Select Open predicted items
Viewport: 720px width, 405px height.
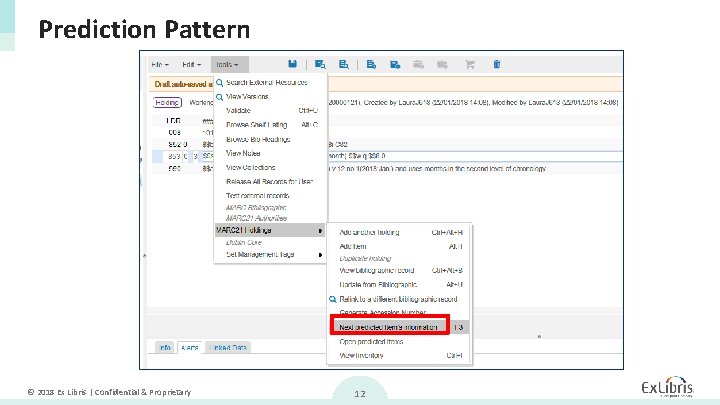click(x=371, y=342)
